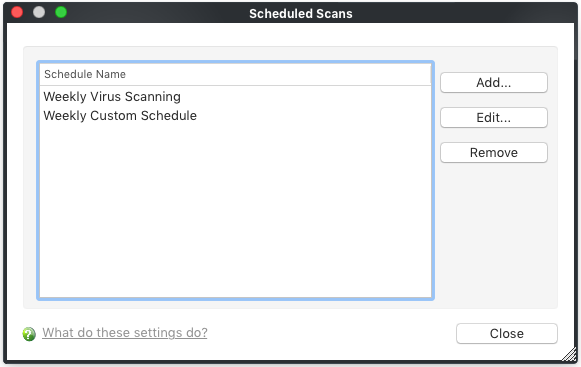
Task: Open the Edit... schedule button
Action: [x=494, y=118]
